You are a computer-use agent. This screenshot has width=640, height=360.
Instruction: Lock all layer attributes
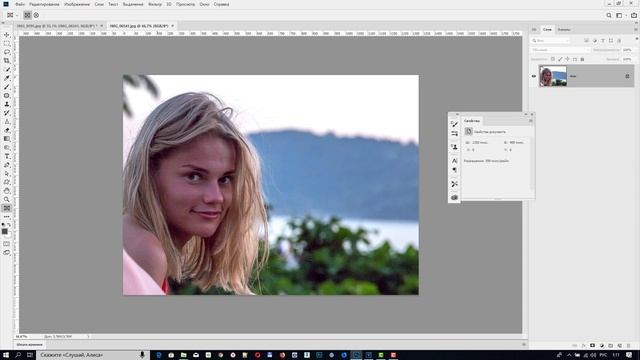pyautogui.click(x=582, y=59)
